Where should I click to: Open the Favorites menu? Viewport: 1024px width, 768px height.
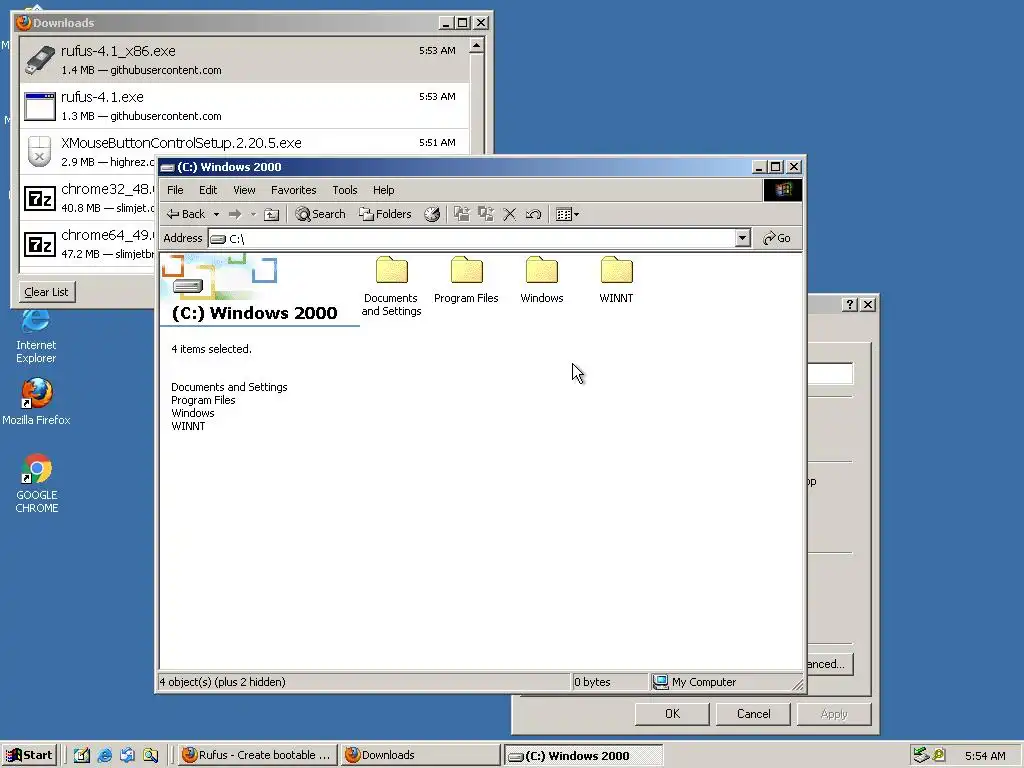[x=293, y=190]
